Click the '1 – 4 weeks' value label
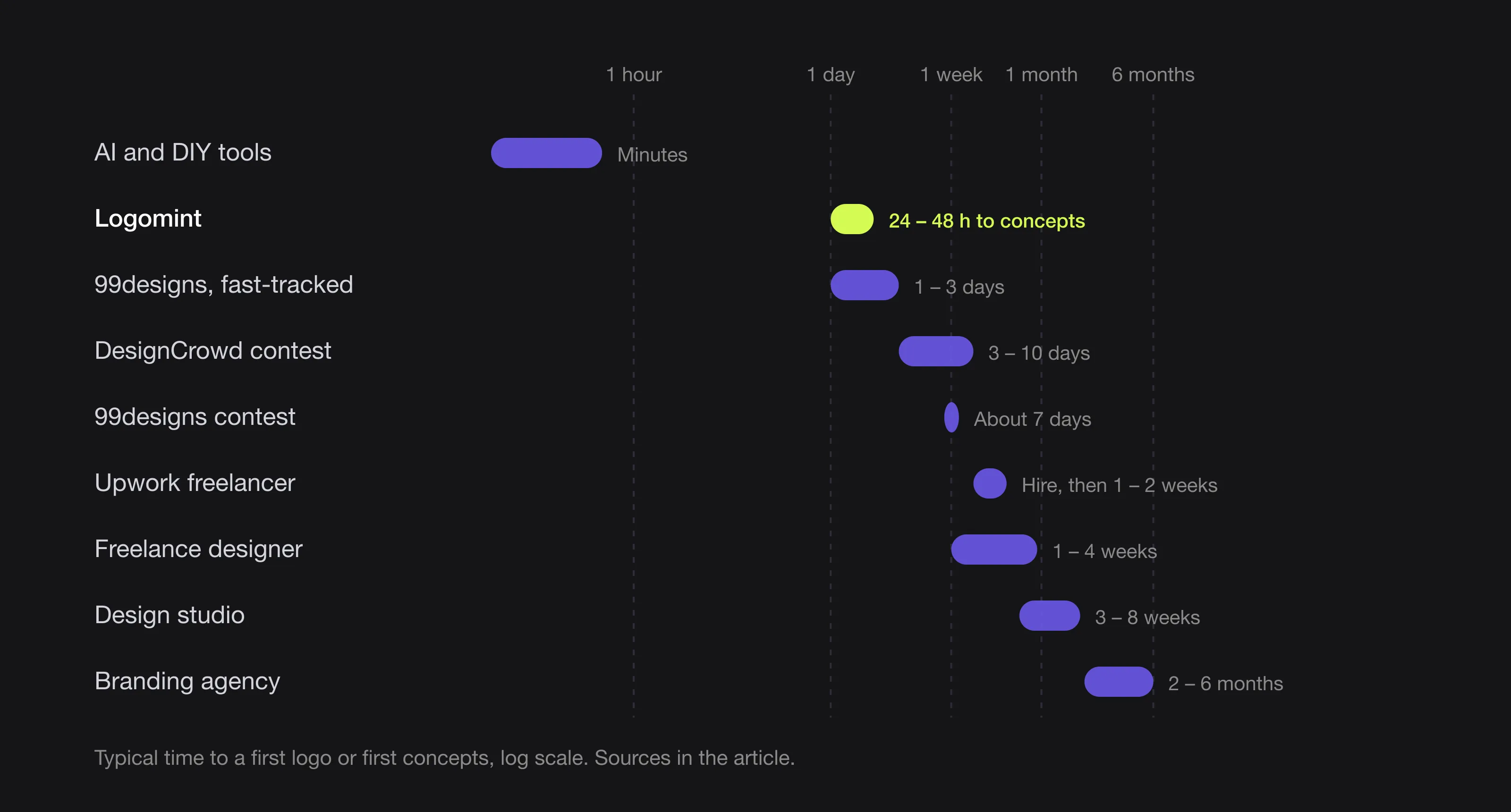 (1104, 552)
